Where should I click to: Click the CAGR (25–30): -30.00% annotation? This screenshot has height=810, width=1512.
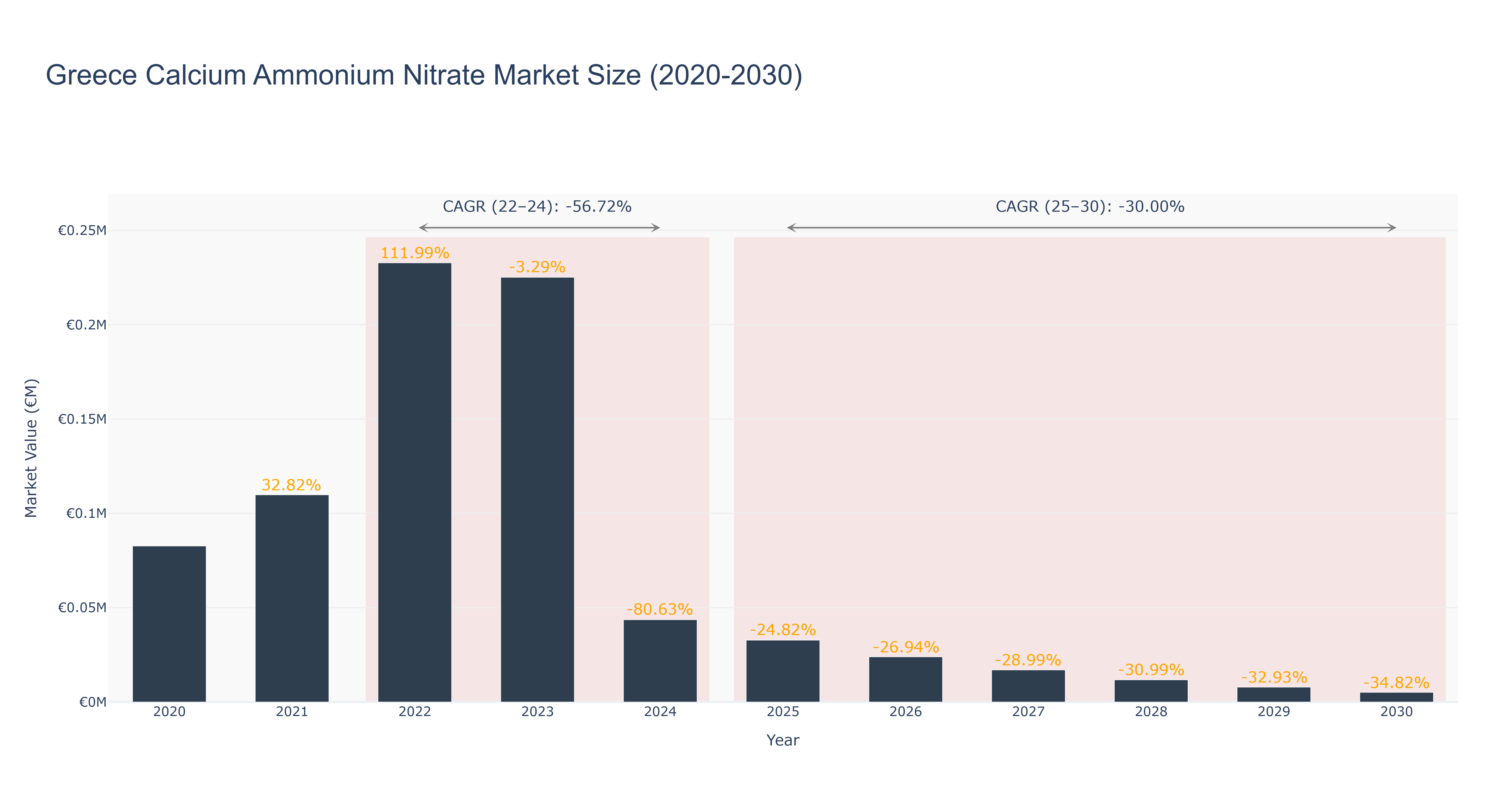tap(1090, 207)
